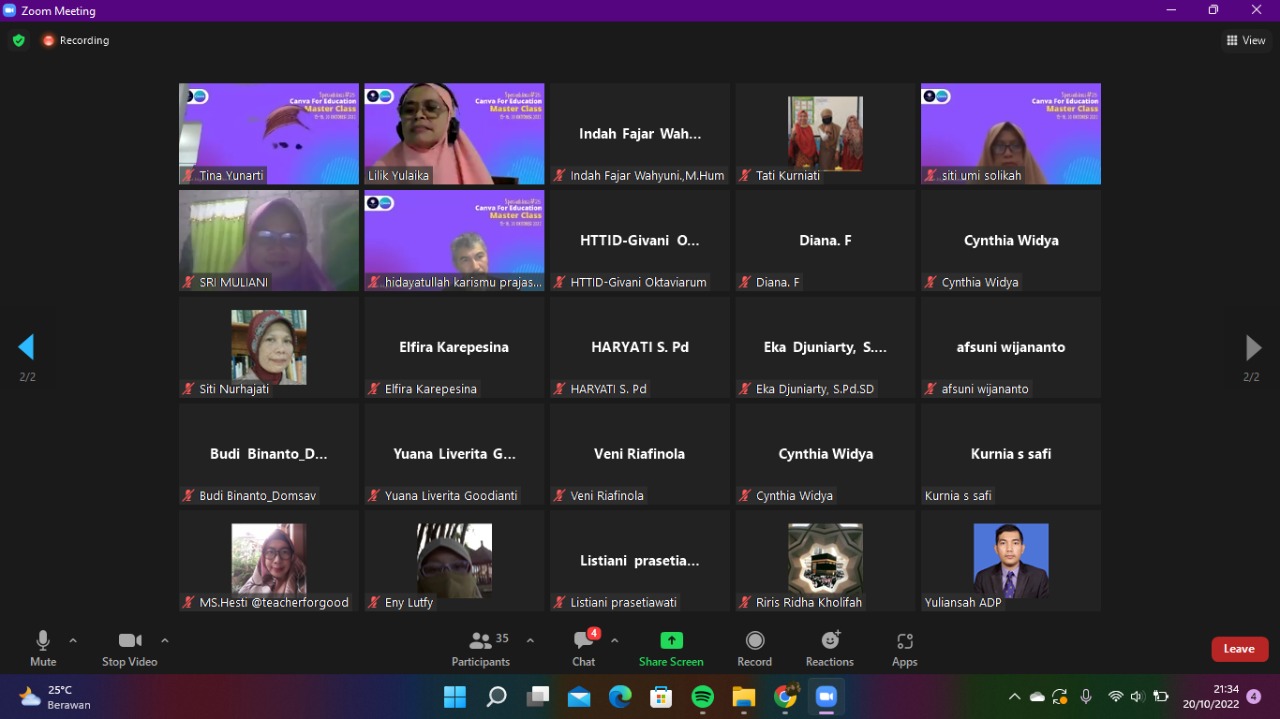Viewport: 1280px width, 719px height.
Task: Open Microsoft Edge from taskbar
Action: point(620,697)
